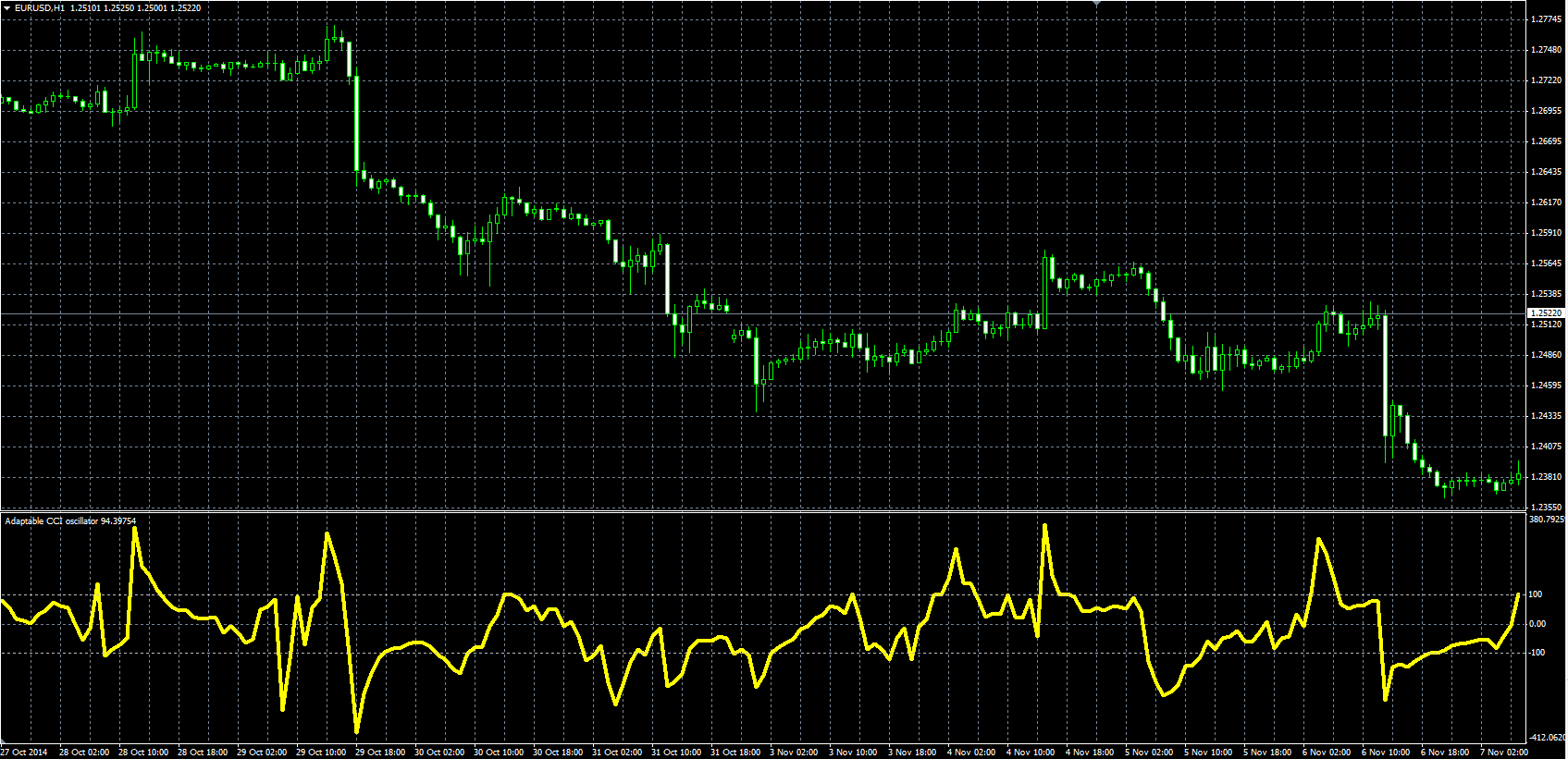The height and width of the screenshot is (759, 1568).
Task: Click time axis label 5 Nov 02:00
Action: coord(1149,753)
